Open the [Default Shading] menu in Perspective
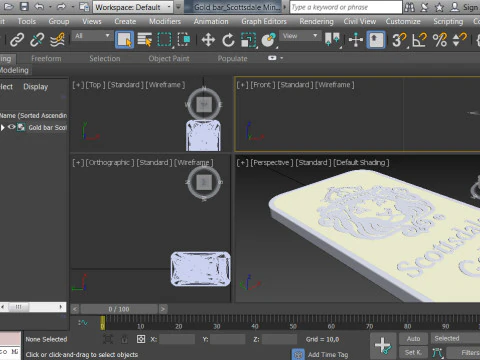Viewport: 480px width, 360px height. pyautogui.click(x=361, y=163)
